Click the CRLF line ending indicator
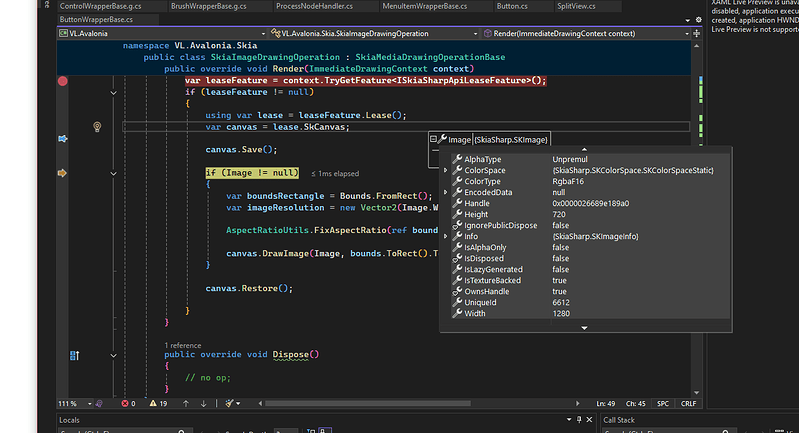 point(688,403)
